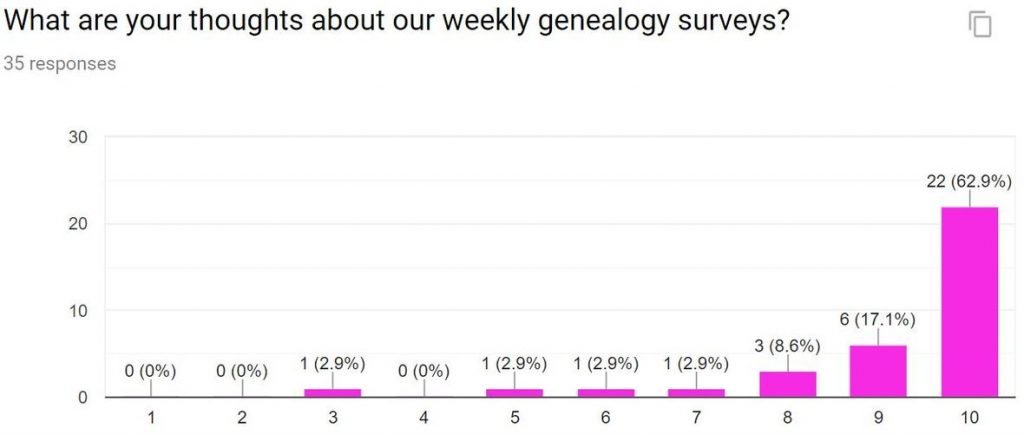Select the "6 (17.1%)" data label
The image size is (1024, 435).
coord(878,320)
